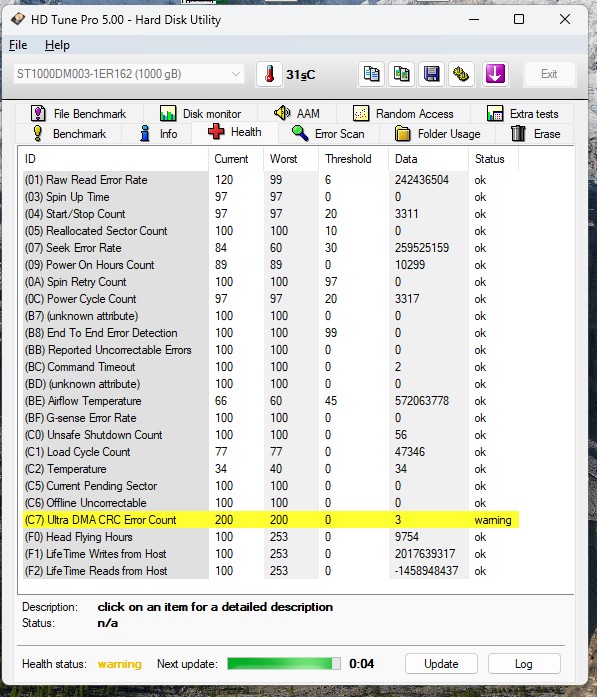597x697 pixels.
Task: Select the (BD) unknown attribute row
Action: [271, 384]
